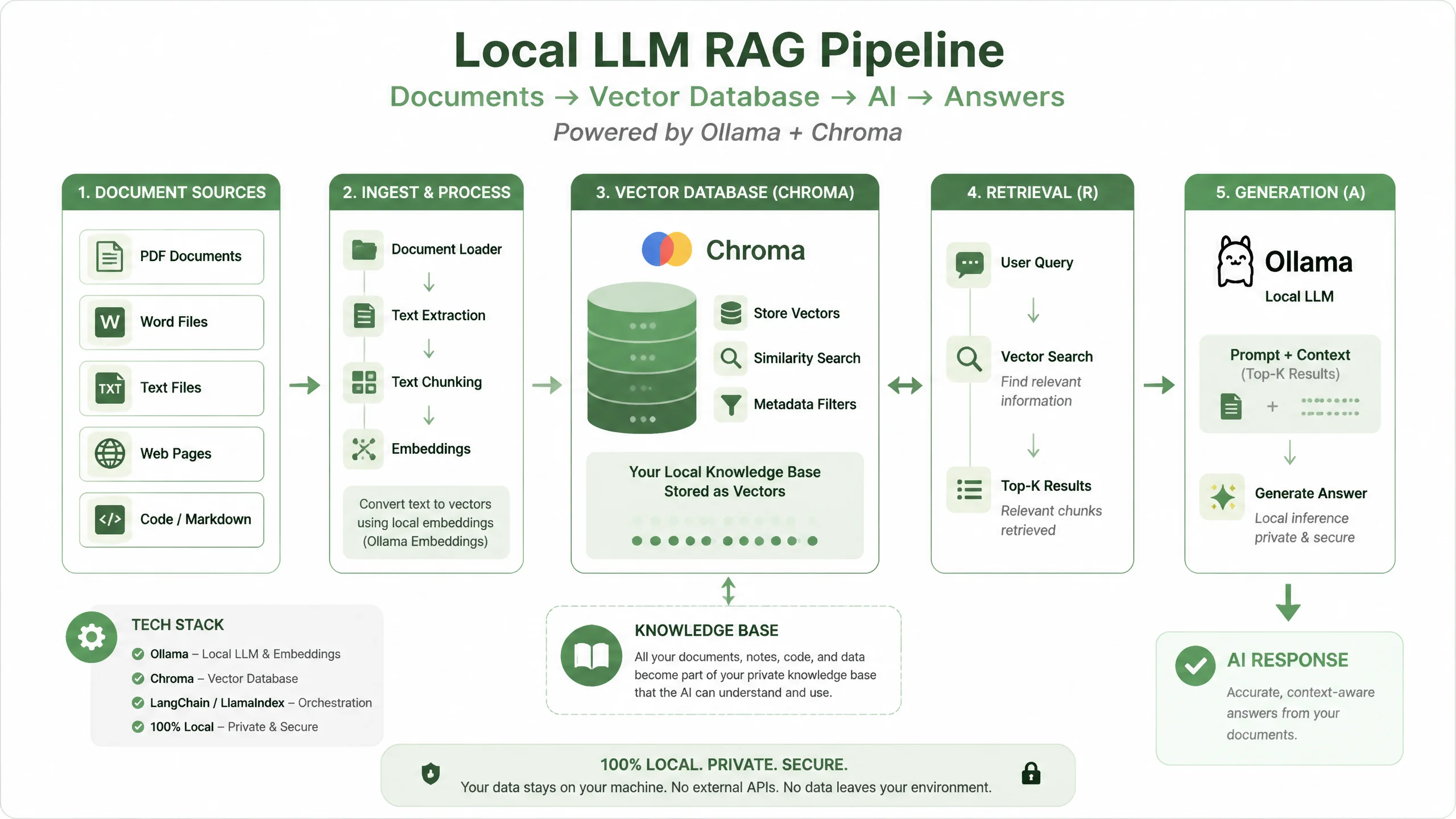The width and height of the screenshot is (1456, 819).
Task: Click the AI RESPONSE heading
Action: pos(1288,660)
